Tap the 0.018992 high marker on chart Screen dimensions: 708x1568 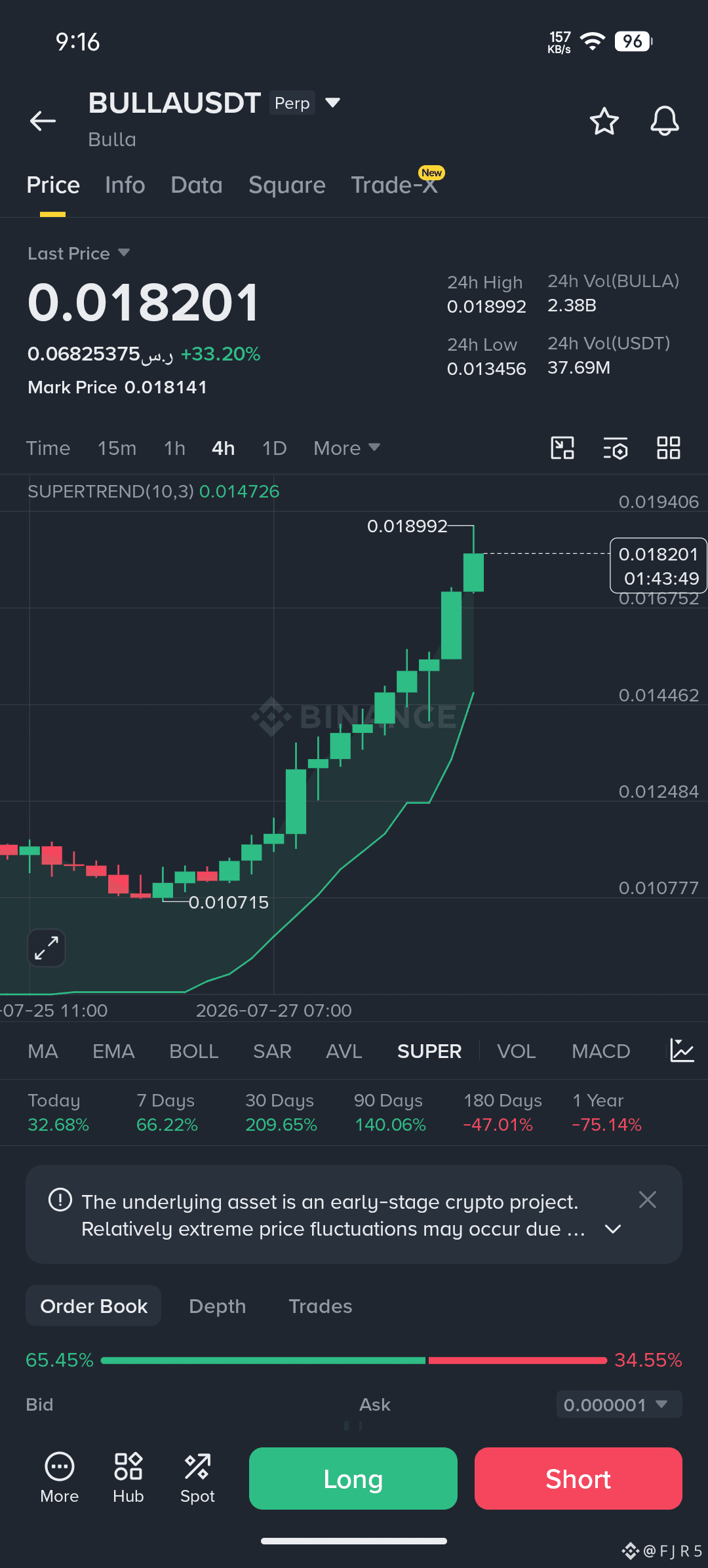coord(407,526)
